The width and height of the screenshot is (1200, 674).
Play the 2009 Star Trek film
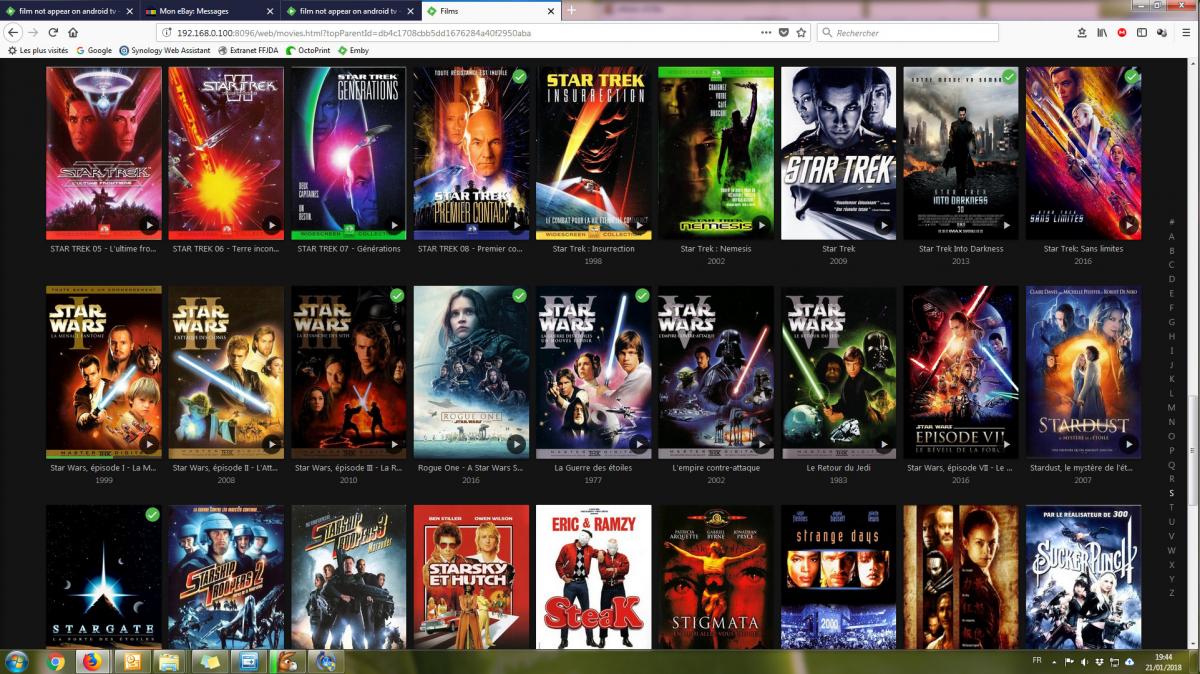pos(884,226)
